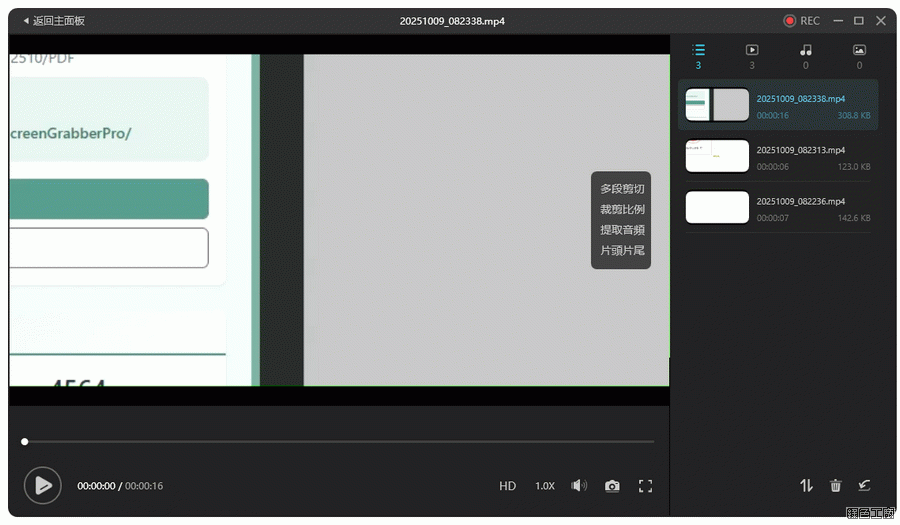
Task: Click the camera snapshot icon
Action: tap(612, 486)
